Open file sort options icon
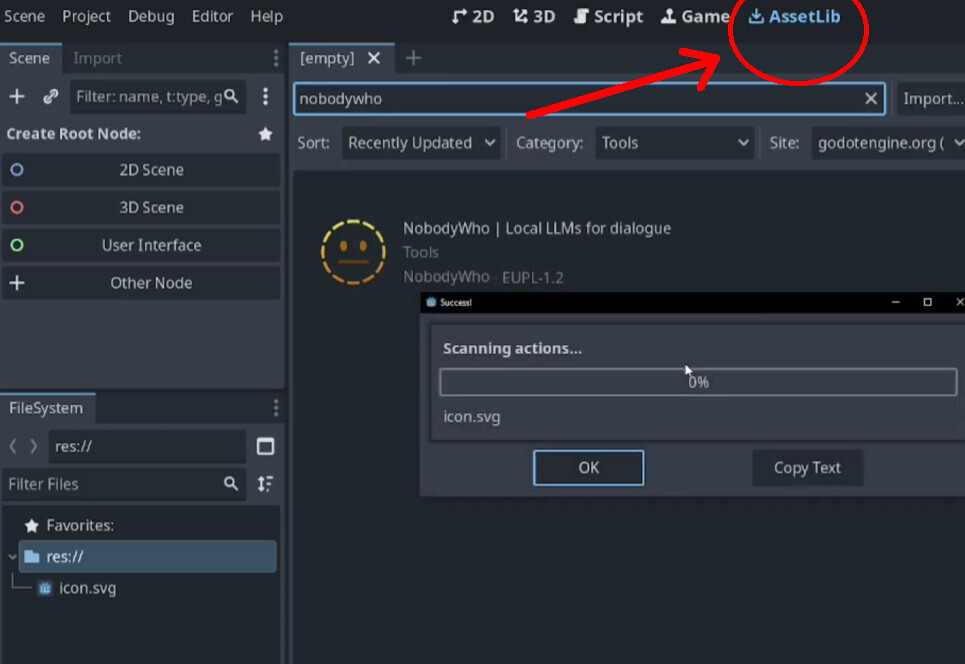 (x=265, y=484)
